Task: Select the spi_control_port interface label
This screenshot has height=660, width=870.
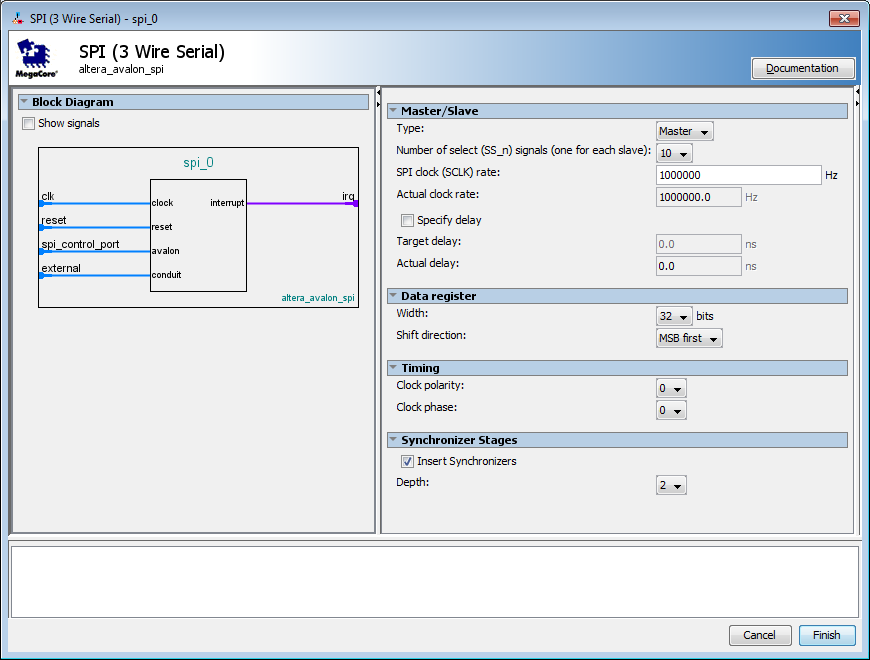Action: click(80, 245)
